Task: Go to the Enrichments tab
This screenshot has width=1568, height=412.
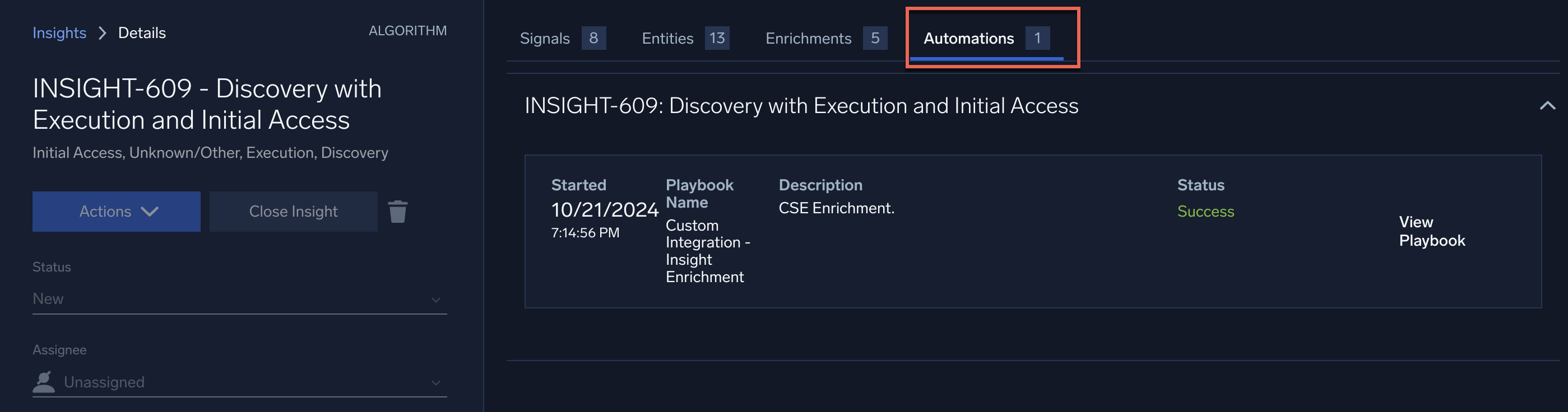Action: [825, 38]
